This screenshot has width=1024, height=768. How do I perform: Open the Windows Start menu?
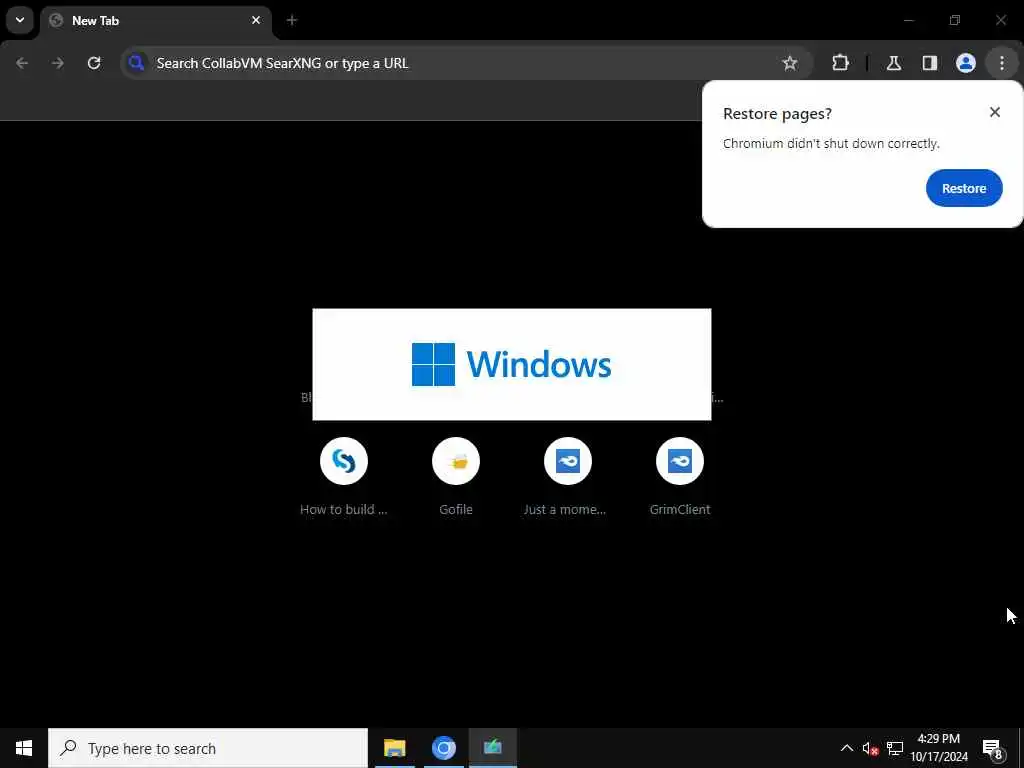[24, 748]
